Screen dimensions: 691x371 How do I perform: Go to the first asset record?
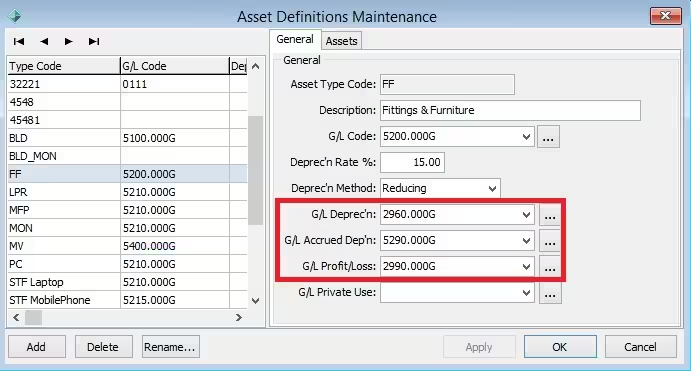click(19, 41)
